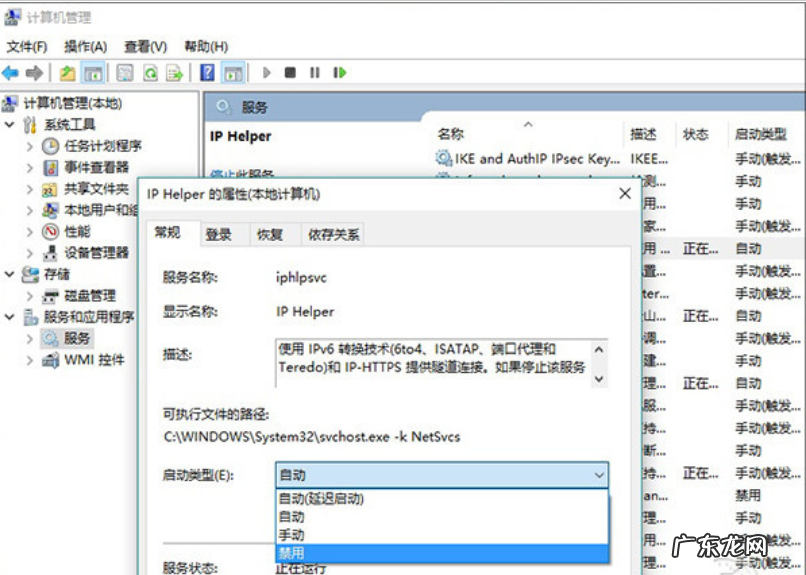The image size is (806, 575).
Task: Click the Stop Service square icon
Action: coord(290,73)
